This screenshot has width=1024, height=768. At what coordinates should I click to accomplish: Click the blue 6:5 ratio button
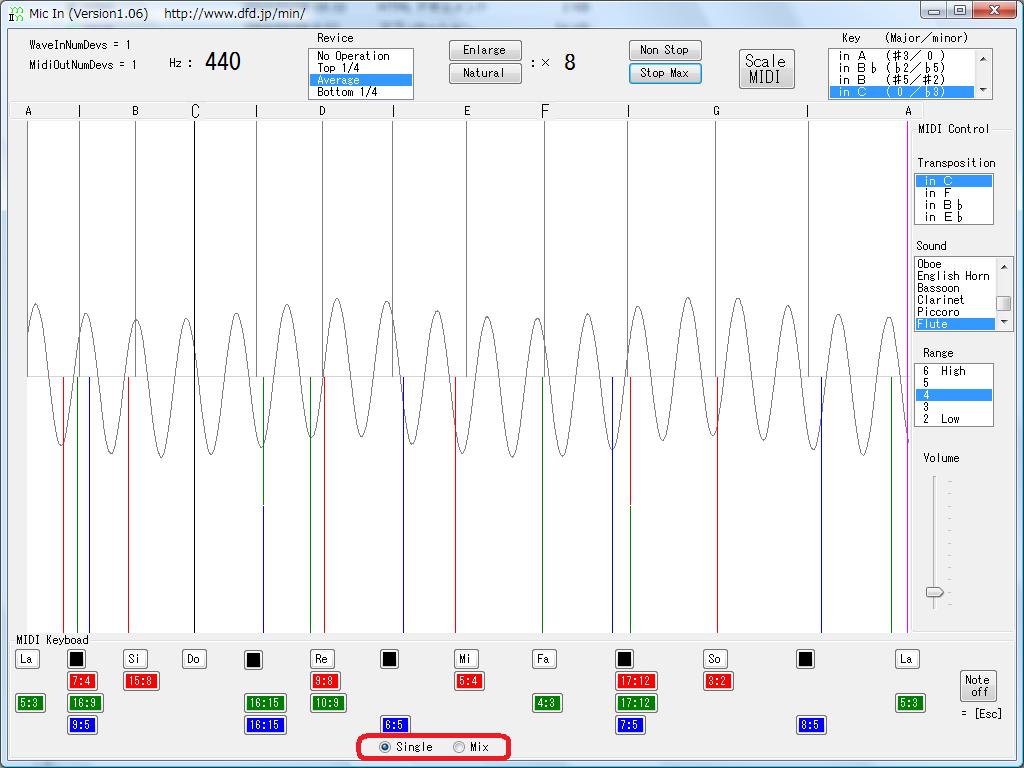coord(395,725)
